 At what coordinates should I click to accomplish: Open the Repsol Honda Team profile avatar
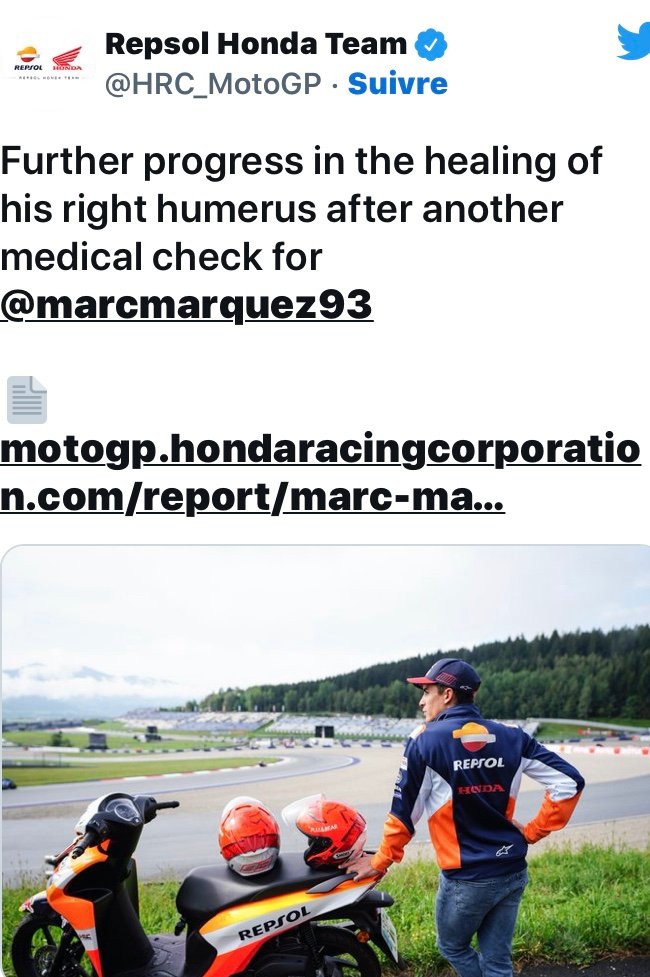[x=49, y=62]
